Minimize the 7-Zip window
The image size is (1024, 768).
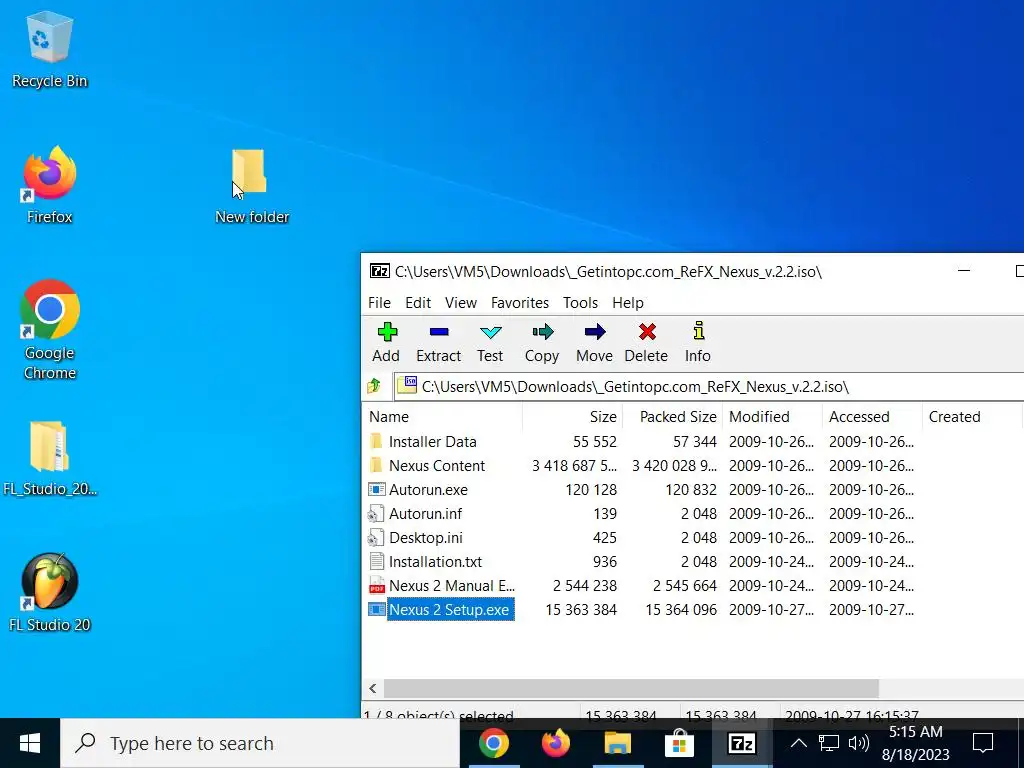[964, 270]
